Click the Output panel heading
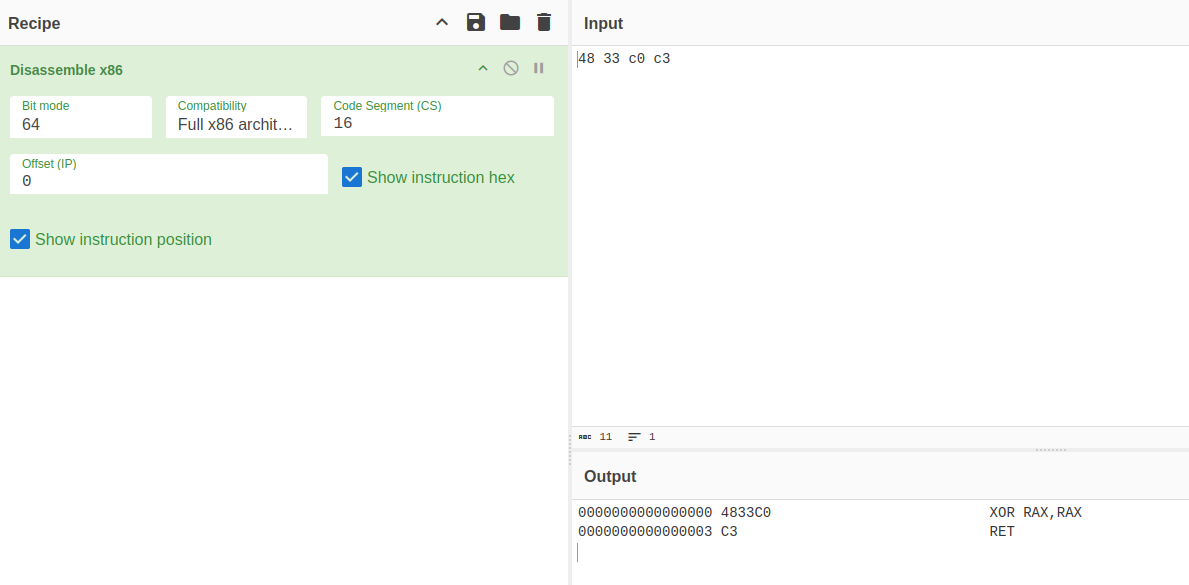The height and width of the screenshot is (585, 1189). coord(610,476)
